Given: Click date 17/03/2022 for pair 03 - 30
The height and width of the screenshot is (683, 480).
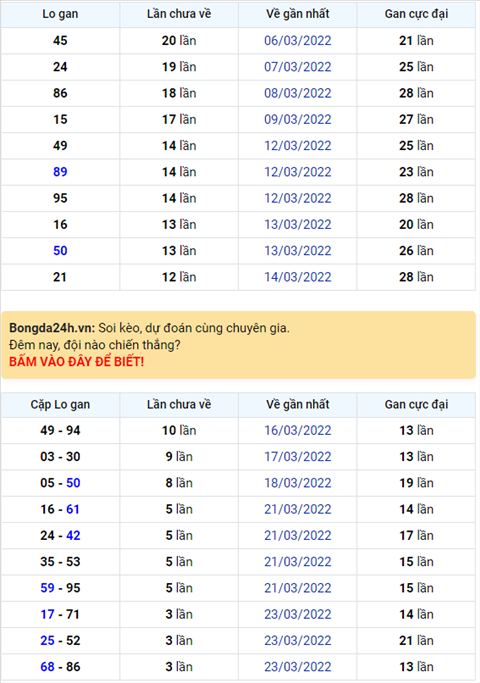Looking at the screenshot, I should tap(297, 456).
